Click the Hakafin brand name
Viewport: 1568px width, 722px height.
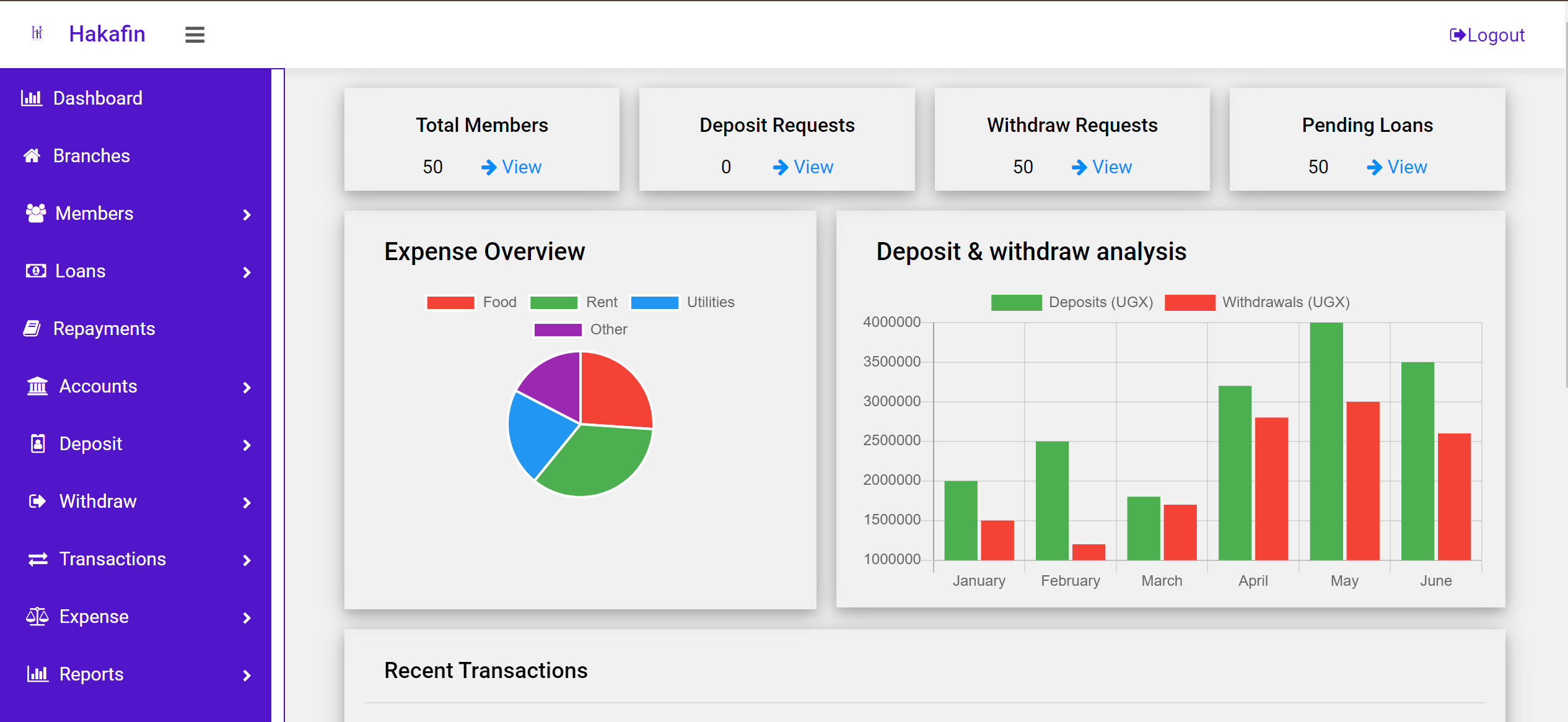(x=107, y=33)
